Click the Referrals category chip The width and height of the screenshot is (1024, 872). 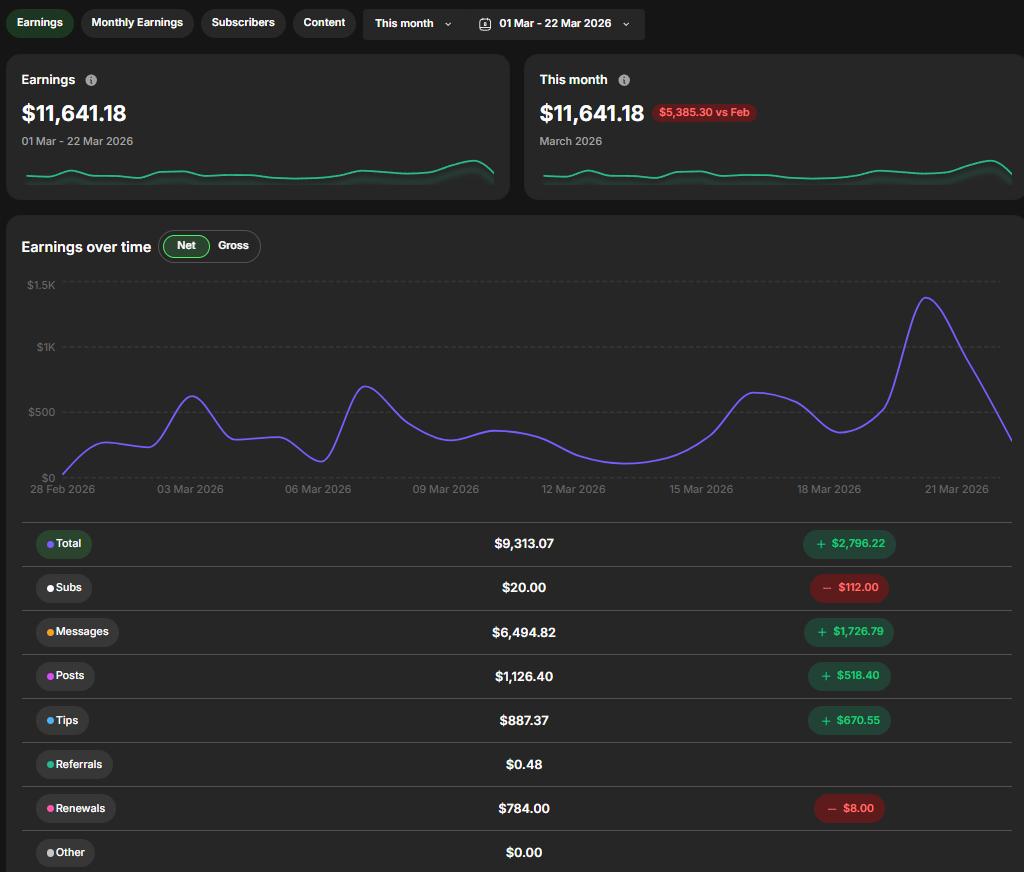(74, 764)
